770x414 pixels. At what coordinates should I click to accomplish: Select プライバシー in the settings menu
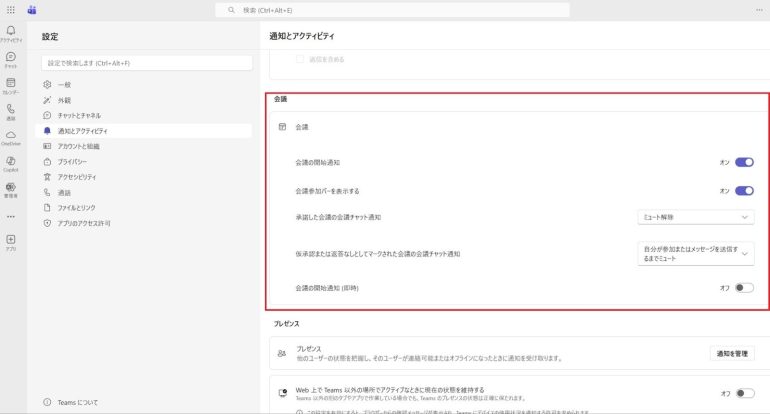72,161
